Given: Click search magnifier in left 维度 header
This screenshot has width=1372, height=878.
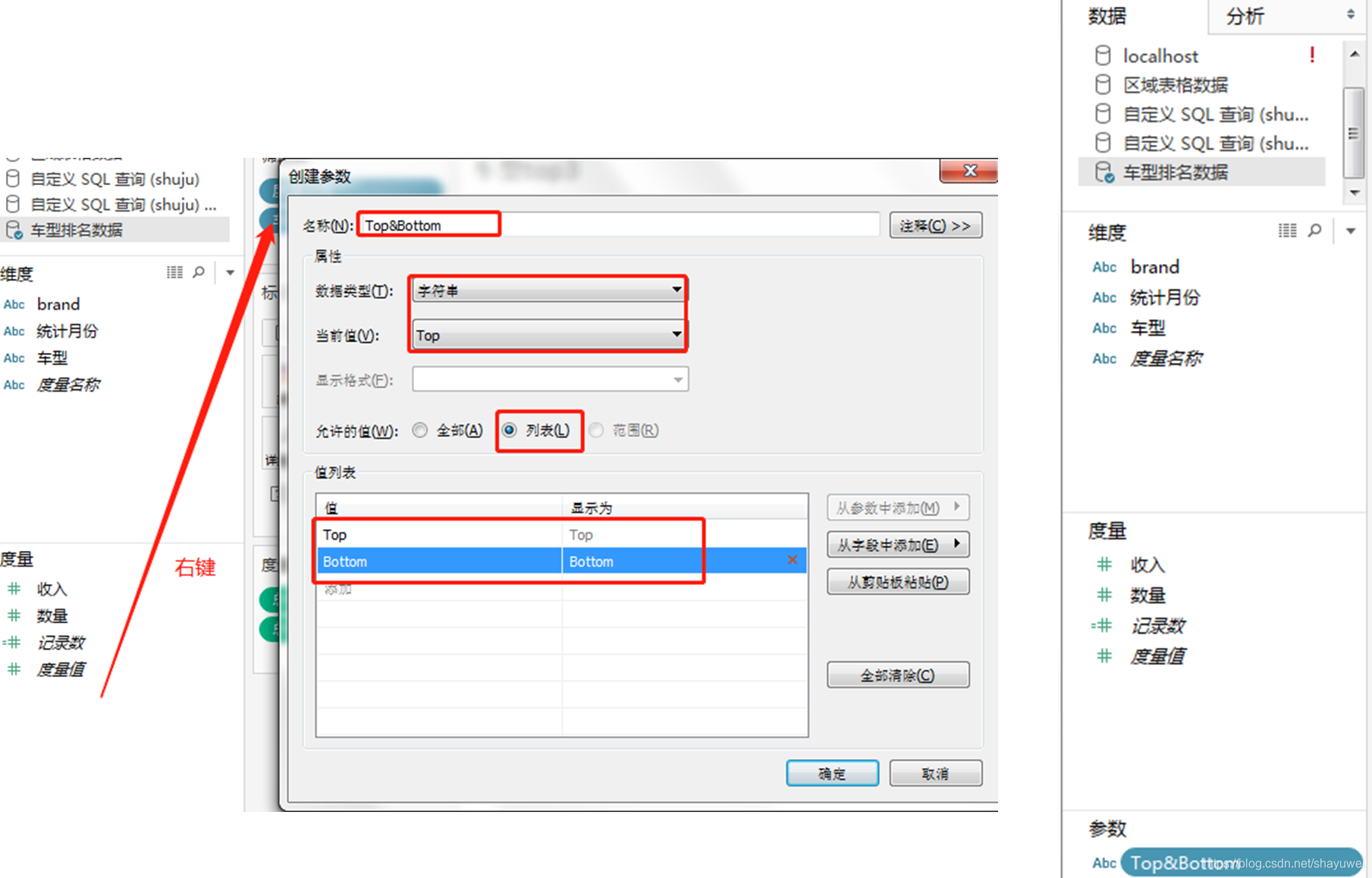Looking at the screenshot, I should click(x=199, y=272).
